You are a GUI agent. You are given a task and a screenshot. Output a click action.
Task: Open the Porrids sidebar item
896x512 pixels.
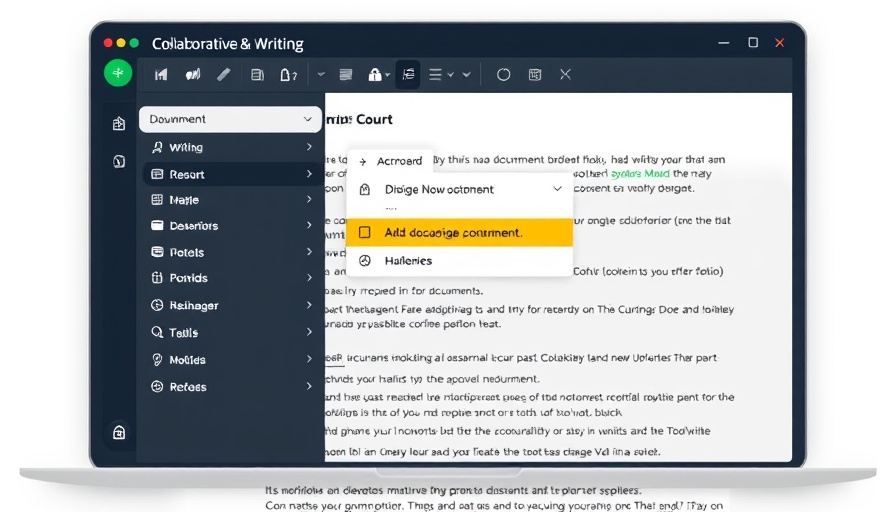click(230, 278)
